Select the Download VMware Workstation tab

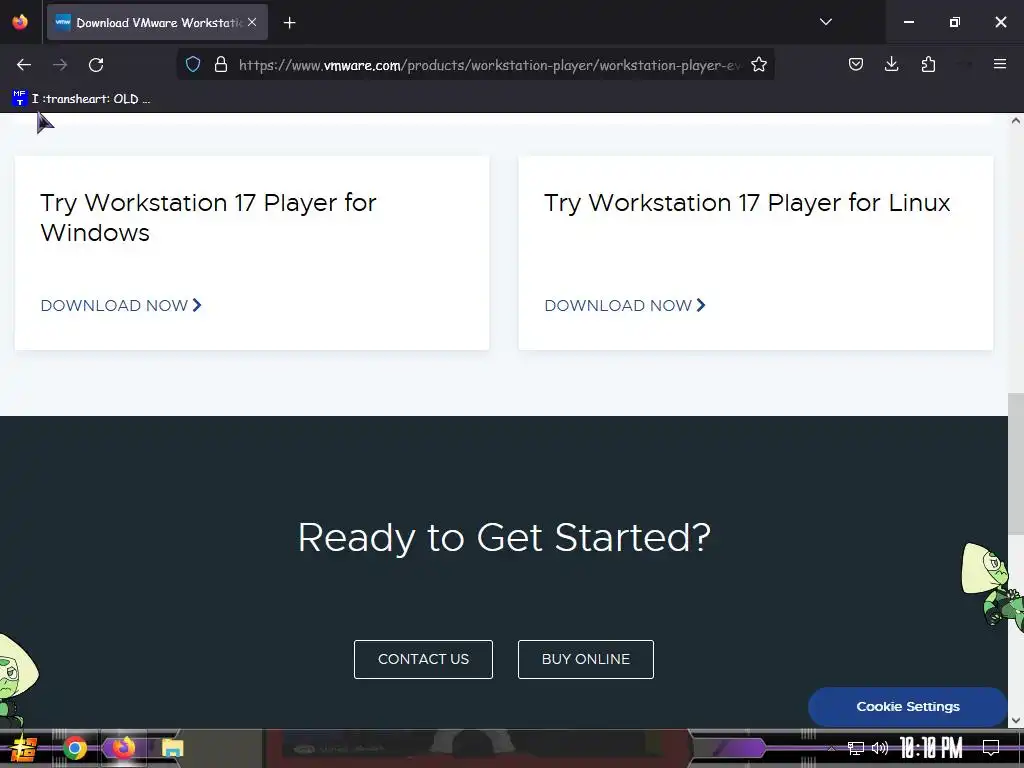pos(157,22)
